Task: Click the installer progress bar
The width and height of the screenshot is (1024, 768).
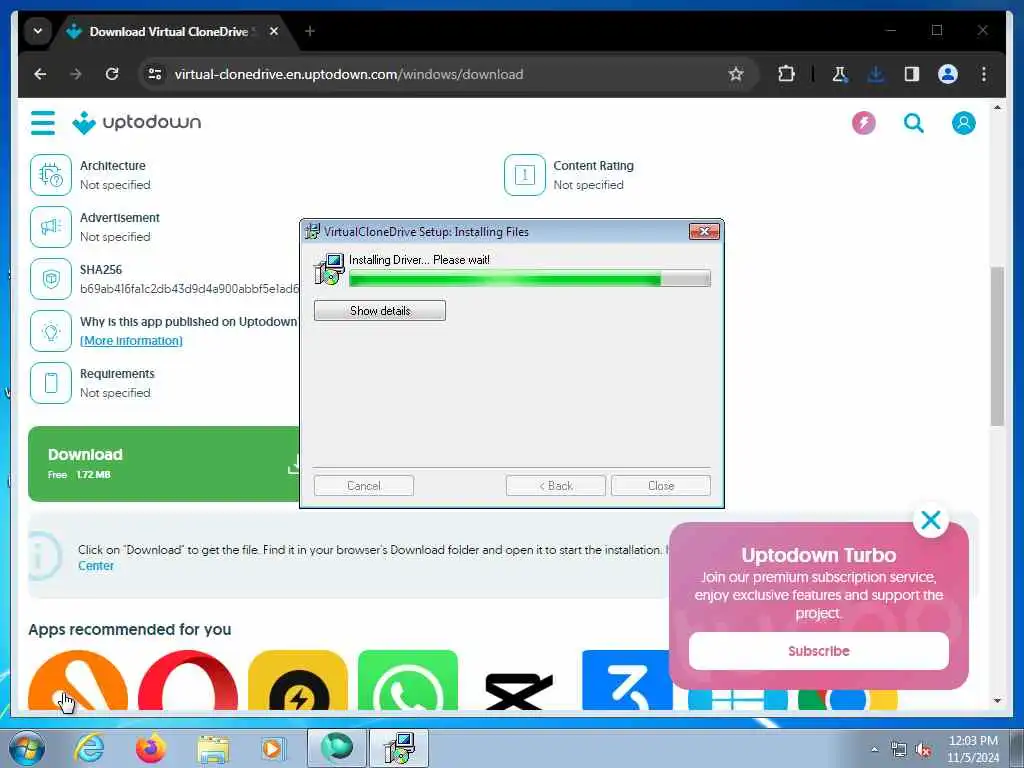Action: [530, 279]
